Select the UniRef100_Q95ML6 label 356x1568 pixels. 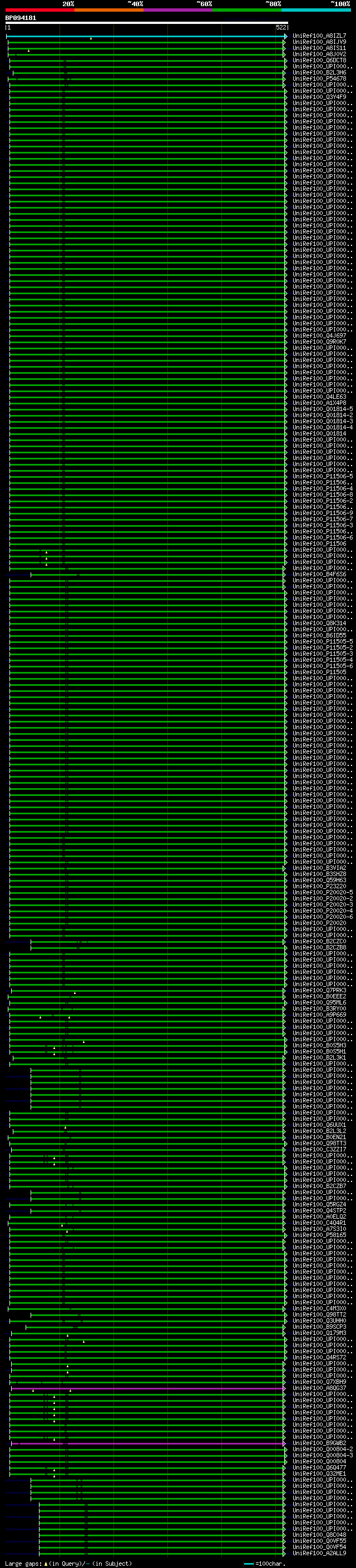click(319, 1002)
